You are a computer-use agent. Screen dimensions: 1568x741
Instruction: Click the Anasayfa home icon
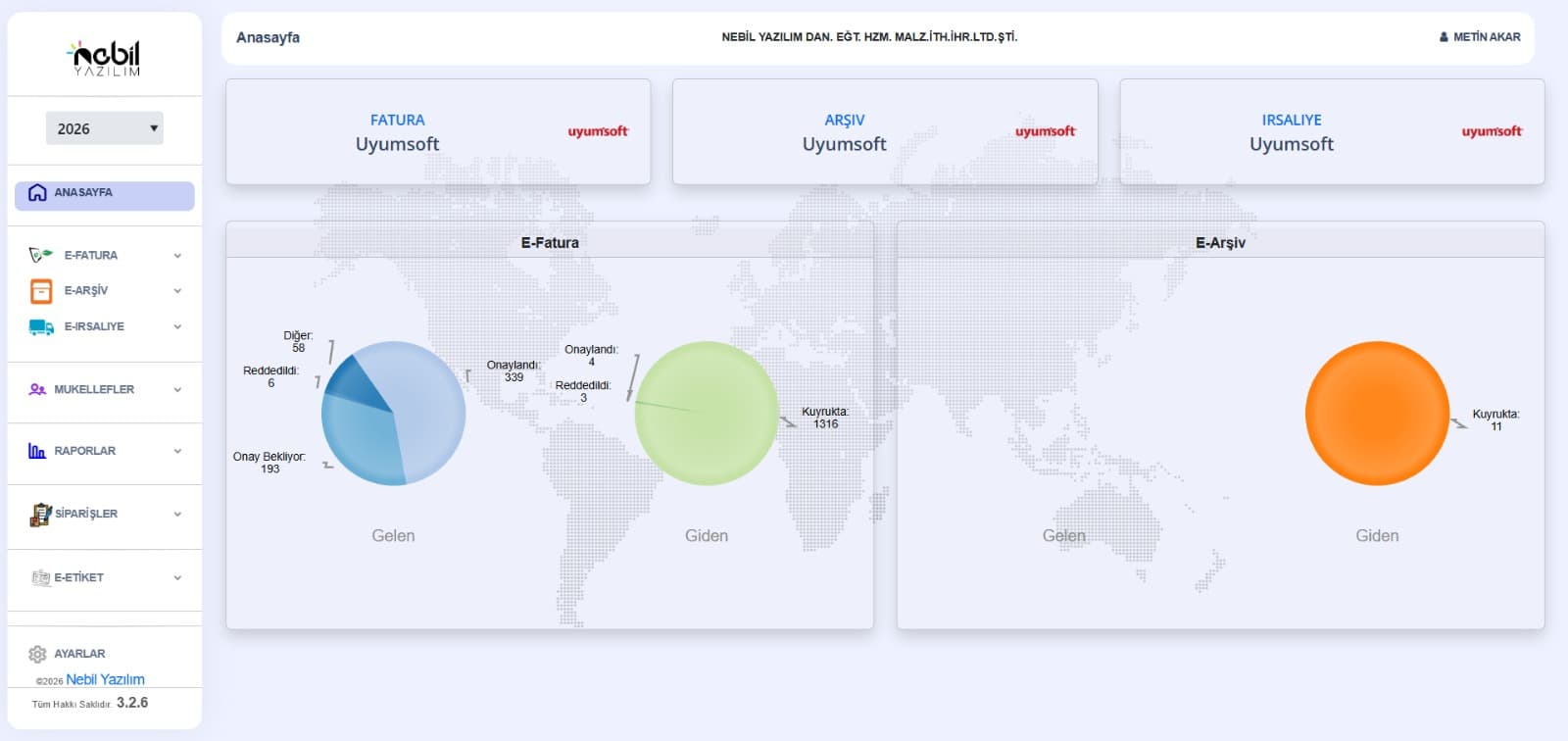[37, 193]
